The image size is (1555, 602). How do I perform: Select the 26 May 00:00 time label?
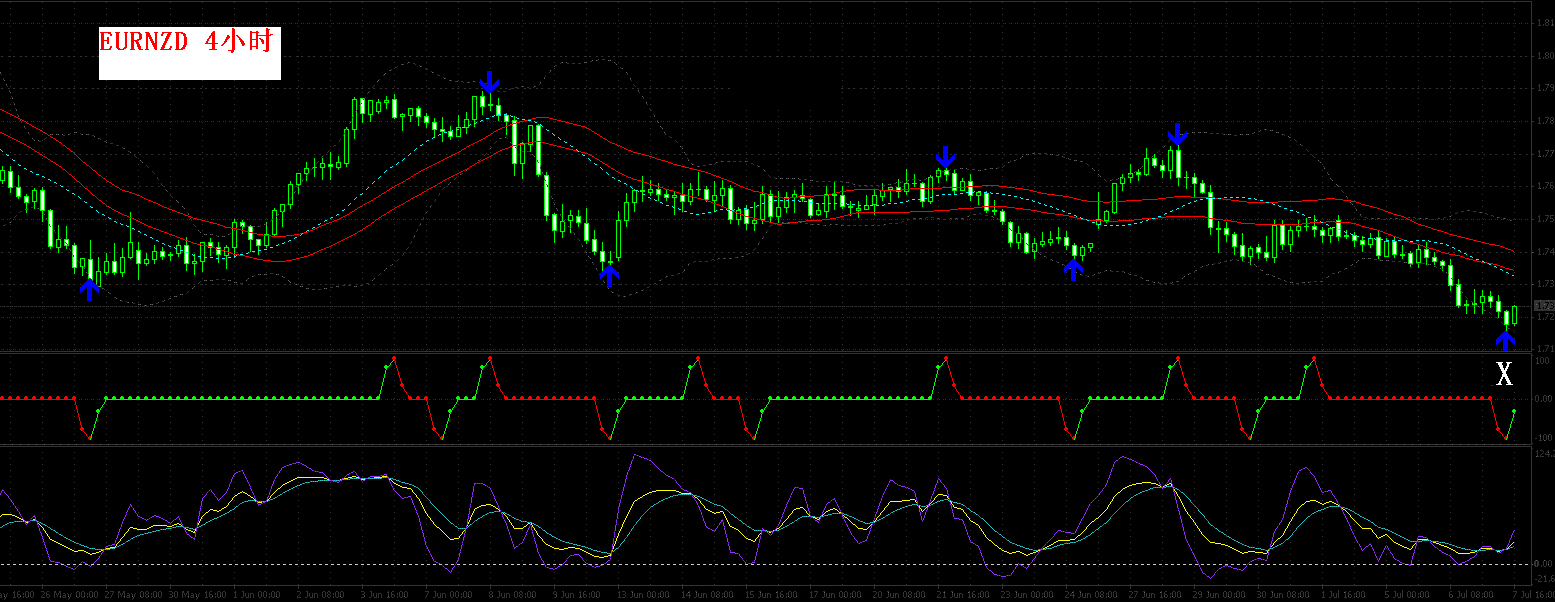point(69,594)
